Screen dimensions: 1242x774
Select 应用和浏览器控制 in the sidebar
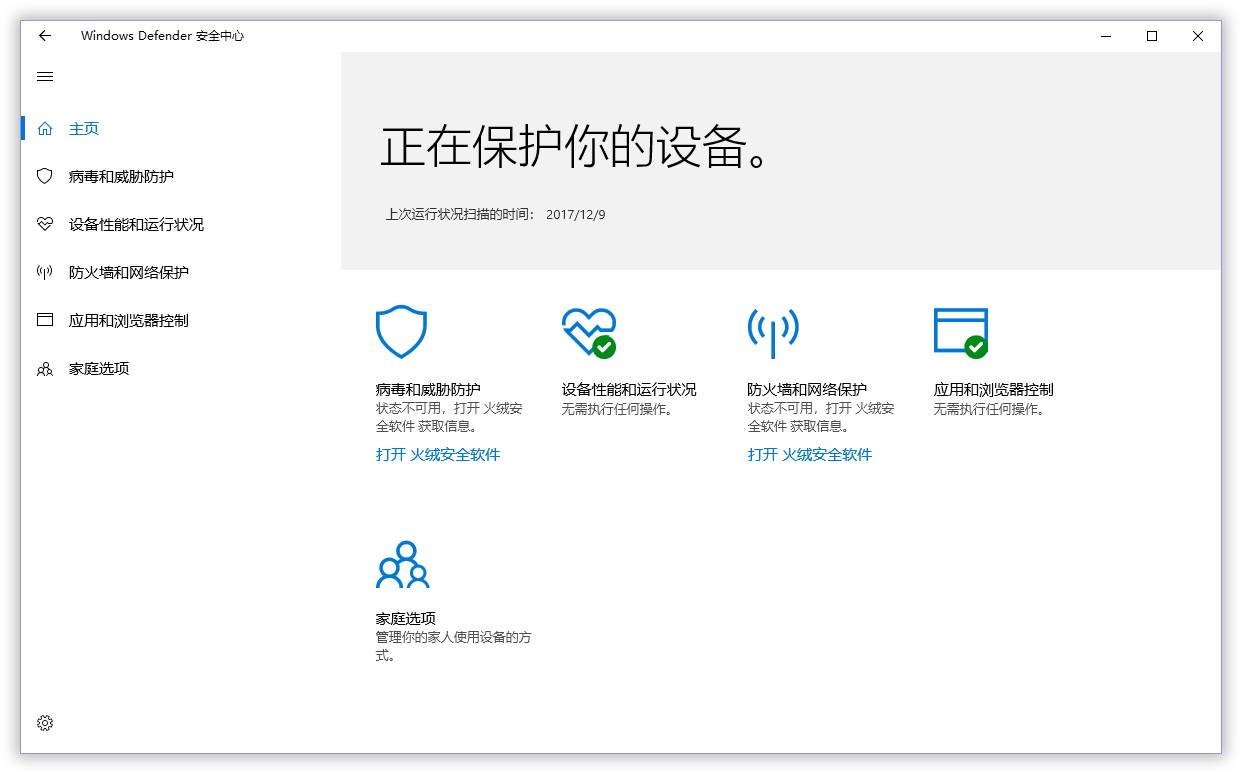point(129,321)
